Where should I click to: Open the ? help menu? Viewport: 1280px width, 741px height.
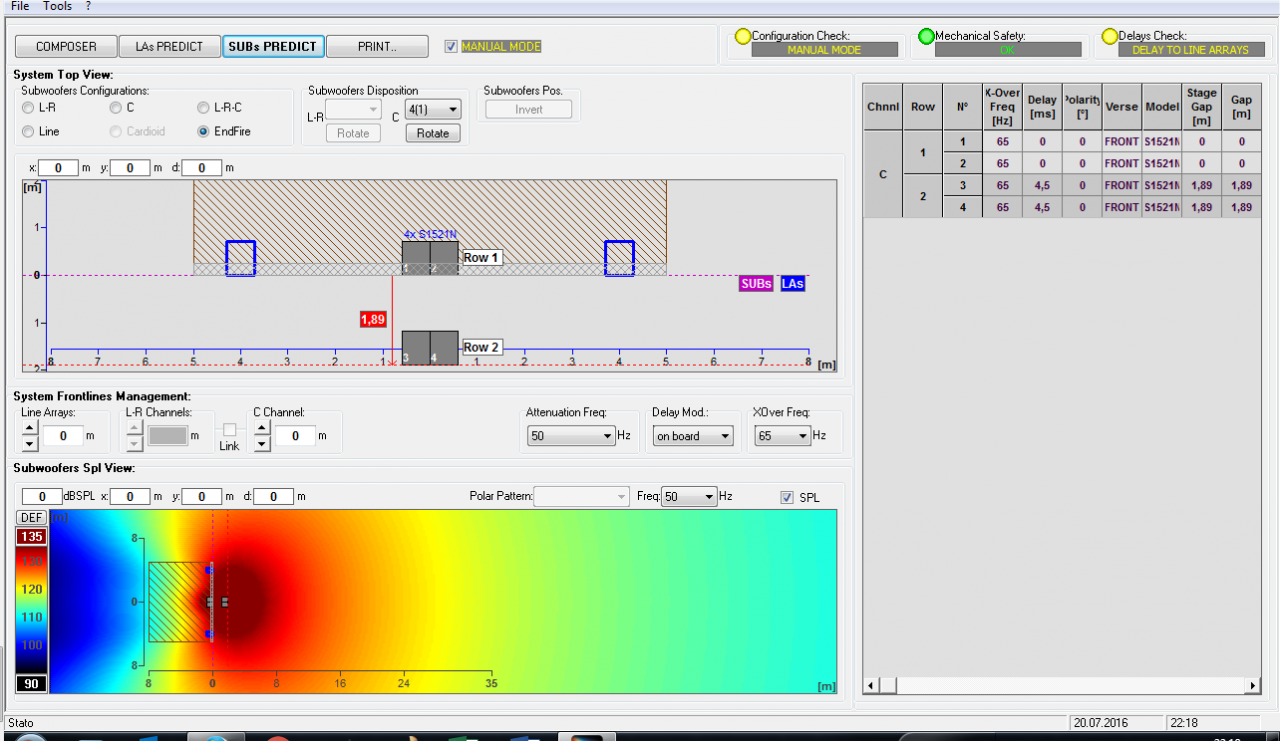tap(88, 6)
